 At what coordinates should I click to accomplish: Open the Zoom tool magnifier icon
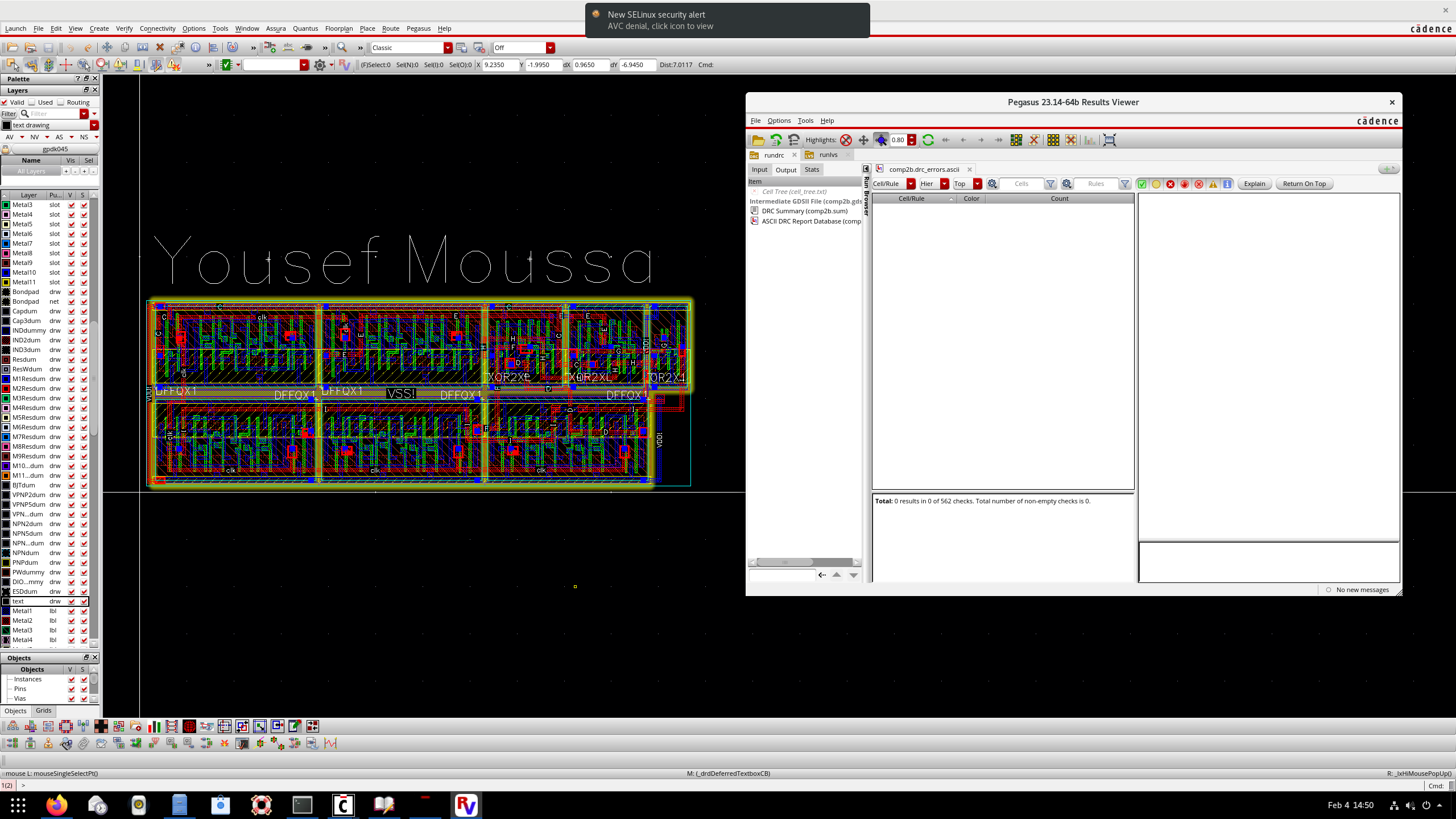tap(341, 48)
